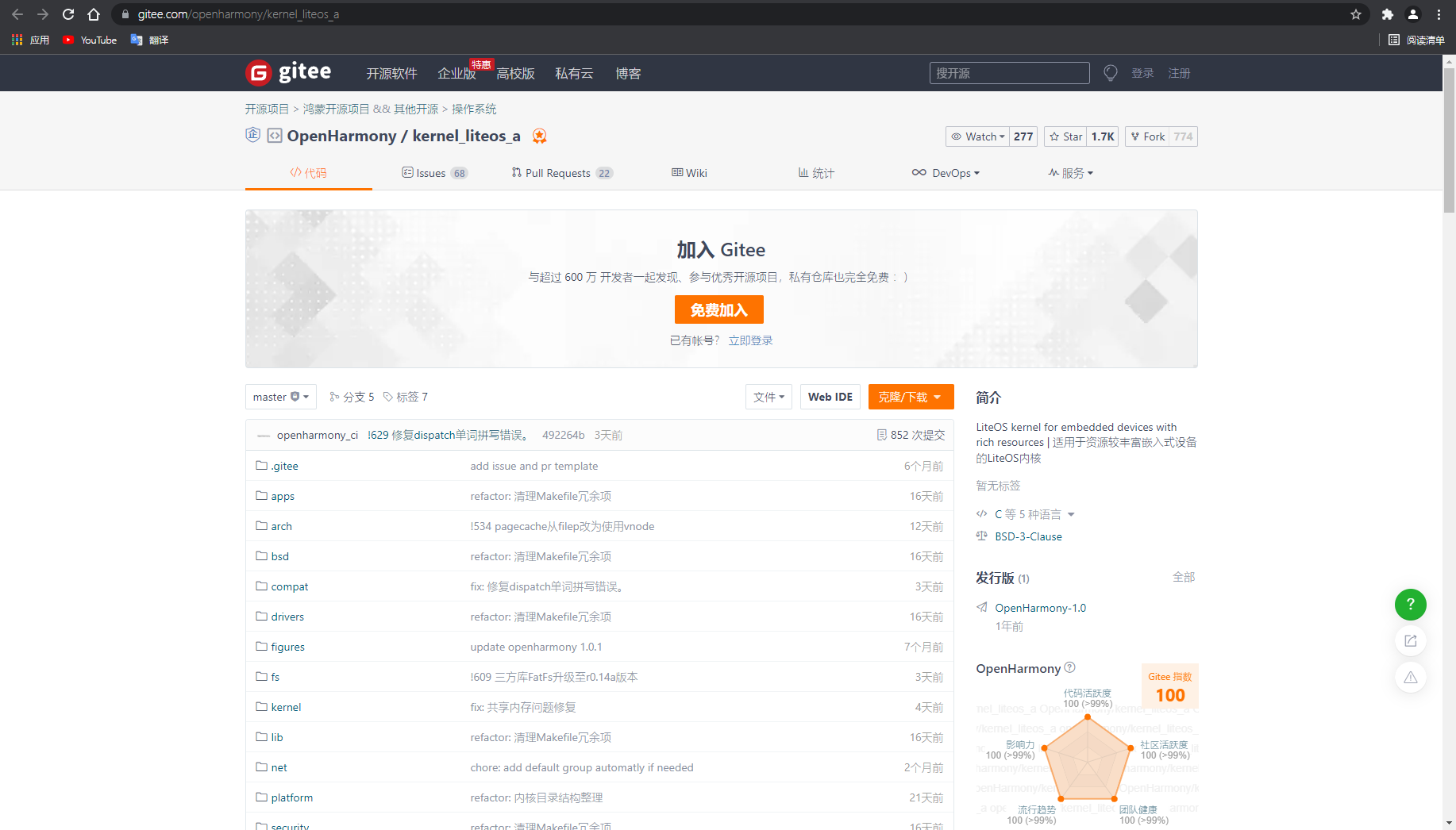Open the browser profile avatar icon
This screenshot has width=1456, height=830.
coord(1413,14)
